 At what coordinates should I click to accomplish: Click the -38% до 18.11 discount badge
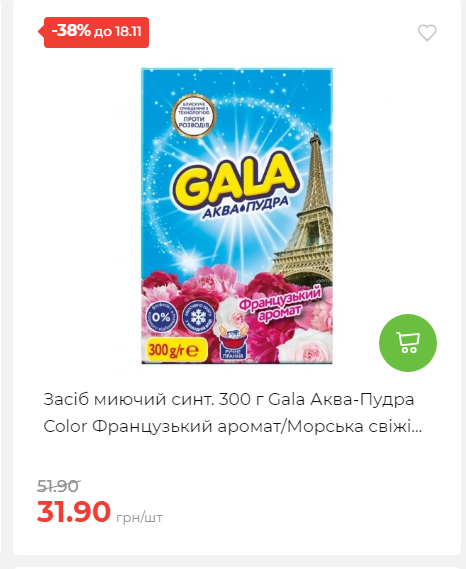(95, 32)
